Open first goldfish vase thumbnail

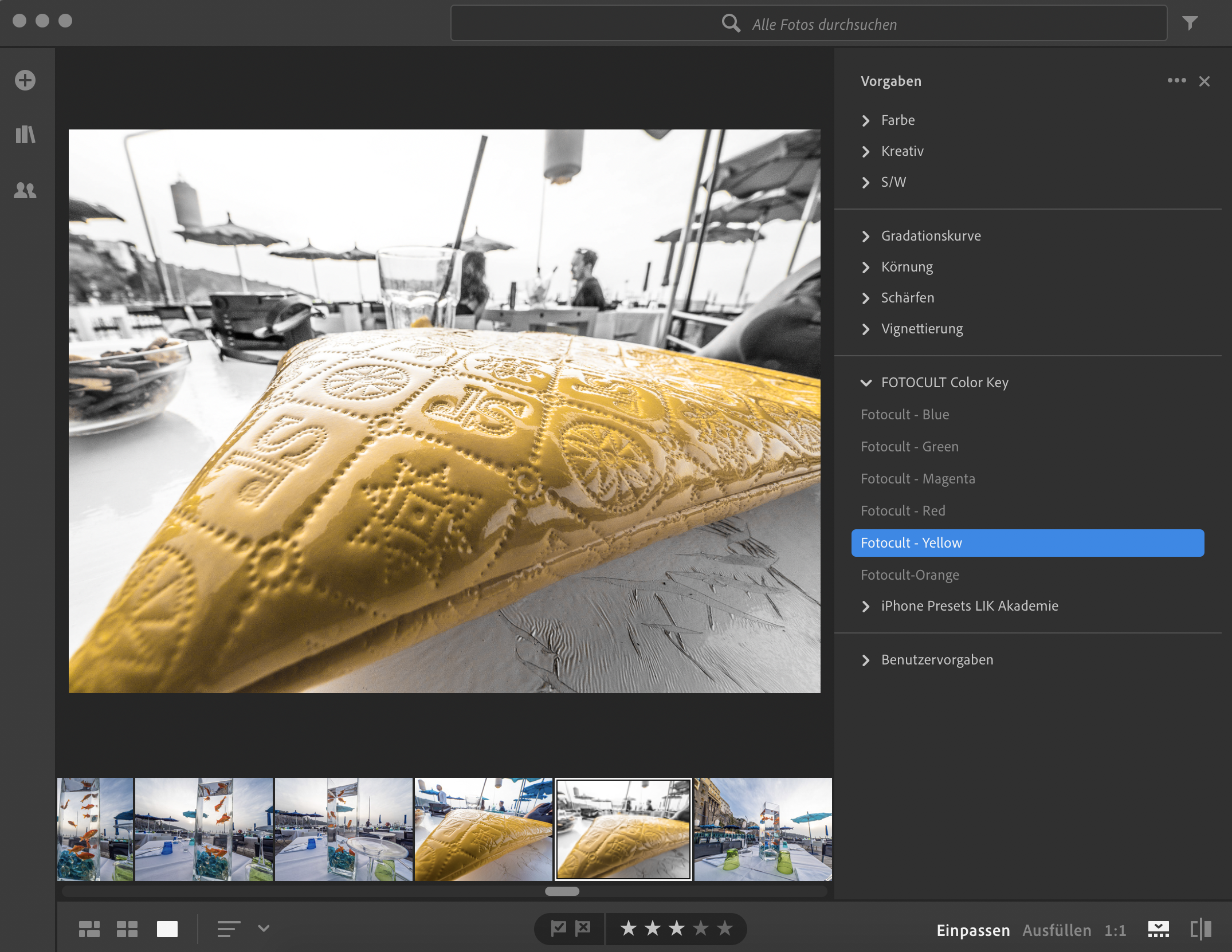click(x=95, y=829)
